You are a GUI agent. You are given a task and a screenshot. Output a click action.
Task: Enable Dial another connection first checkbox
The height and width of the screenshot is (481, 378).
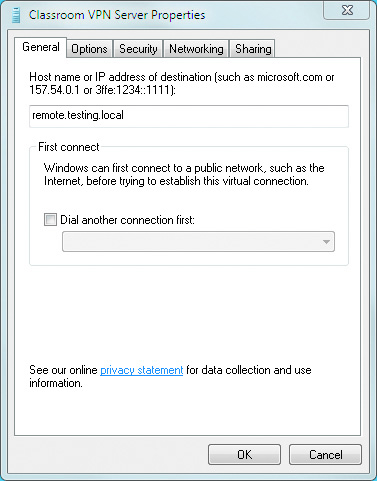(x=50, y=220)
